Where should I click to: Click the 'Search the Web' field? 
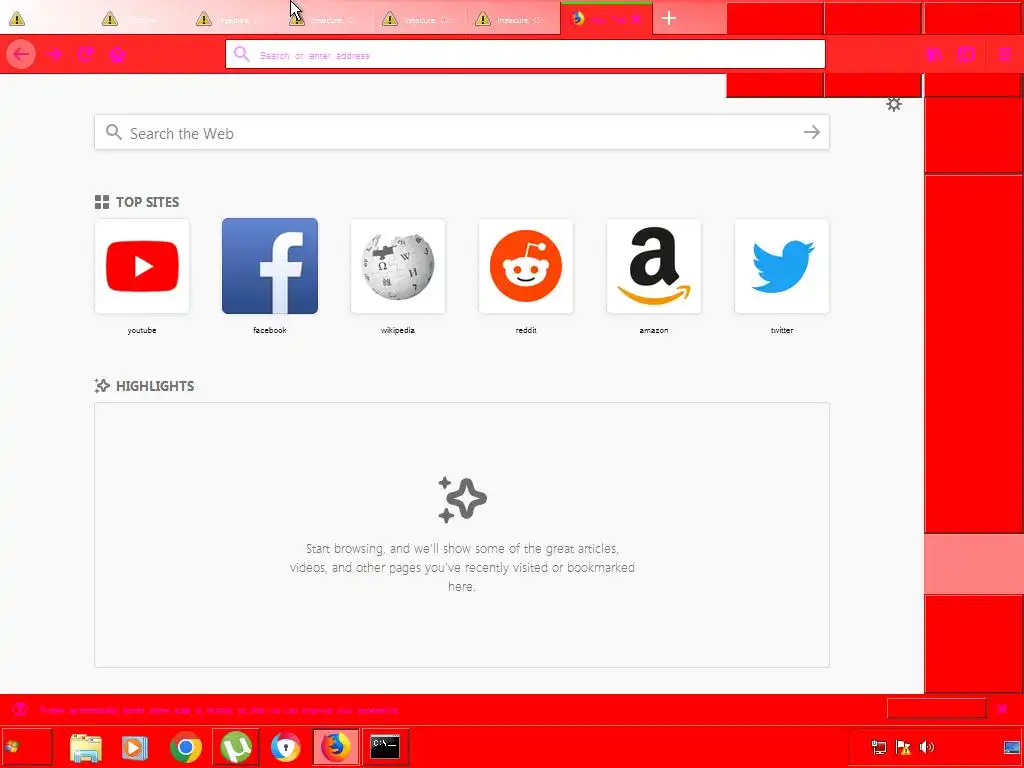tap(462, 133)
